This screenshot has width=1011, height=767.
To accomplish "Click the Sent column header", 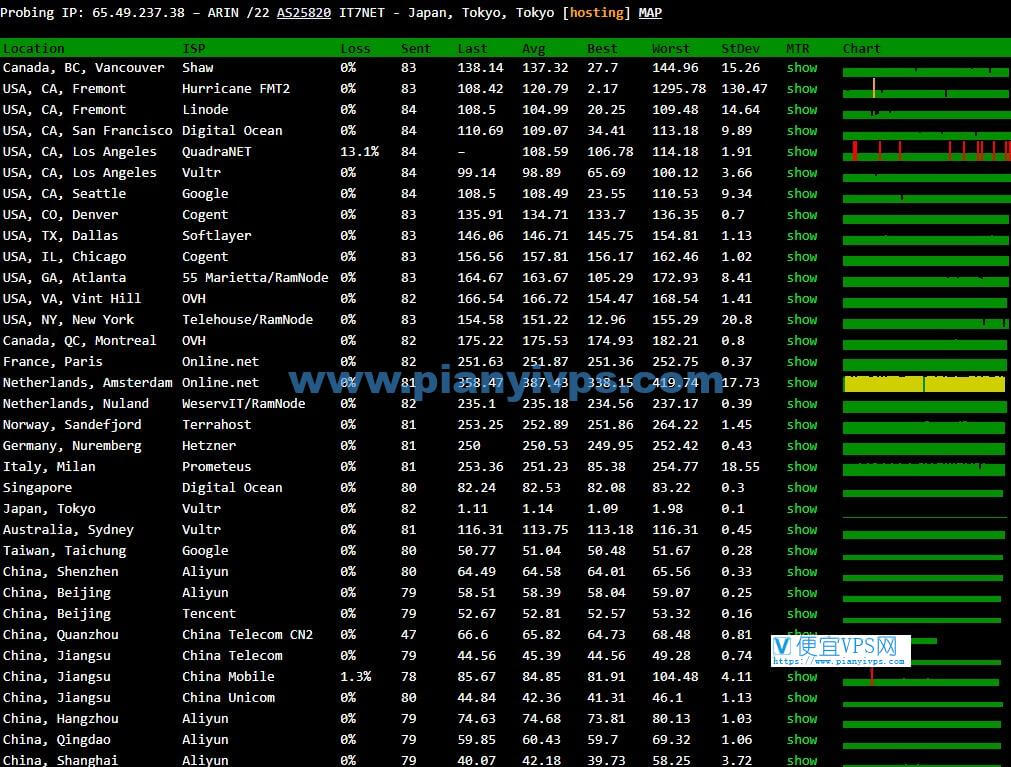I will [x=415, y=48].
